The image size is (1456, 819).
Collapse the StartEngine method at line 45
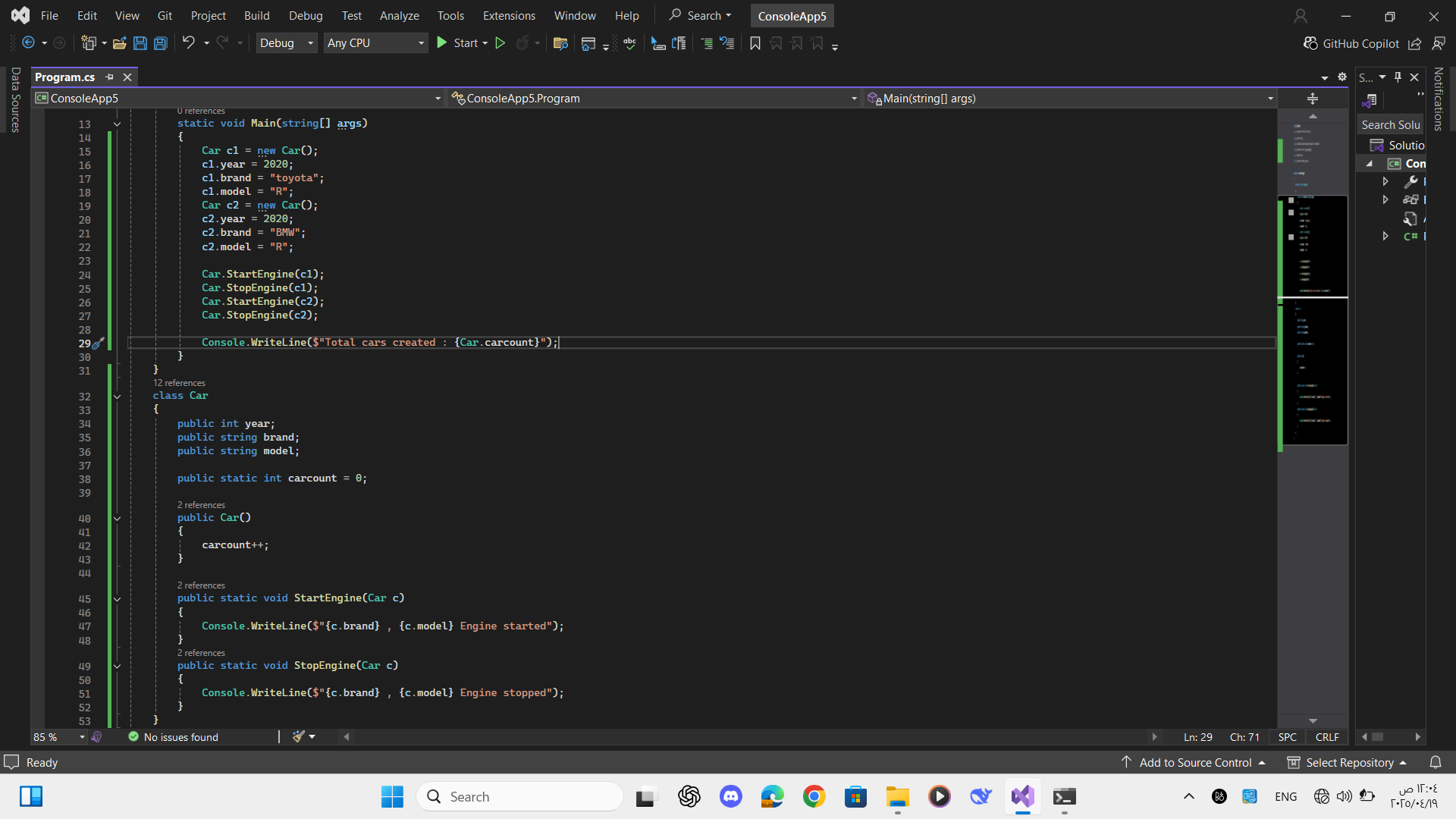tap(117, 599)
